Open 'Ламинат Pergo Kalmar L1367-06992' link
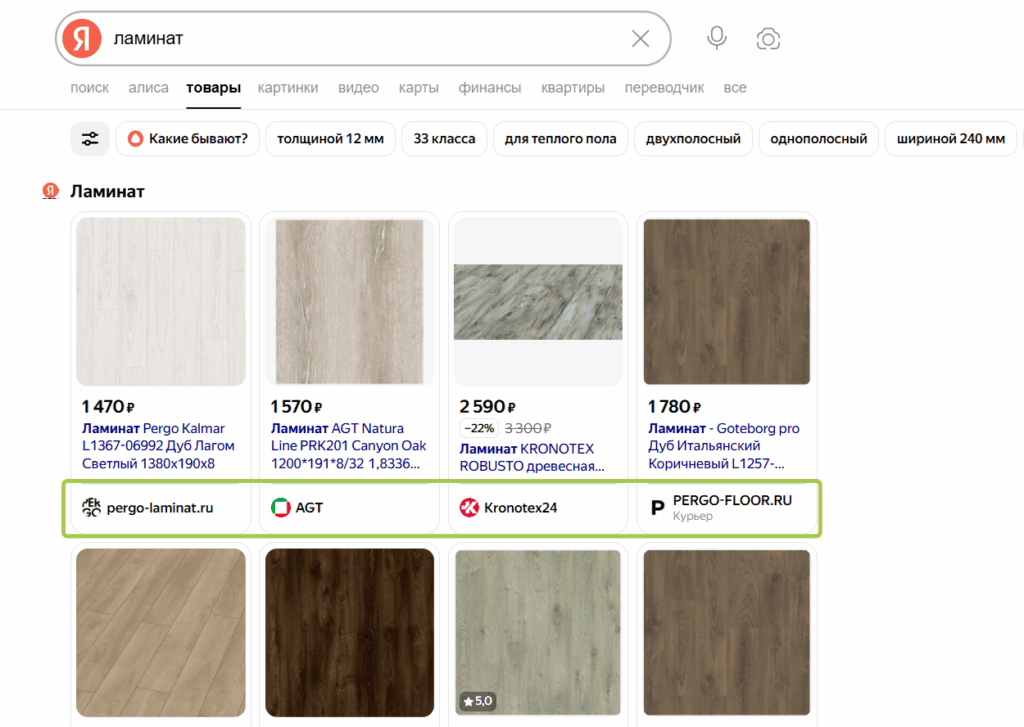The height and width of the screenshot is (727, 1024). (x=158, y=445)
